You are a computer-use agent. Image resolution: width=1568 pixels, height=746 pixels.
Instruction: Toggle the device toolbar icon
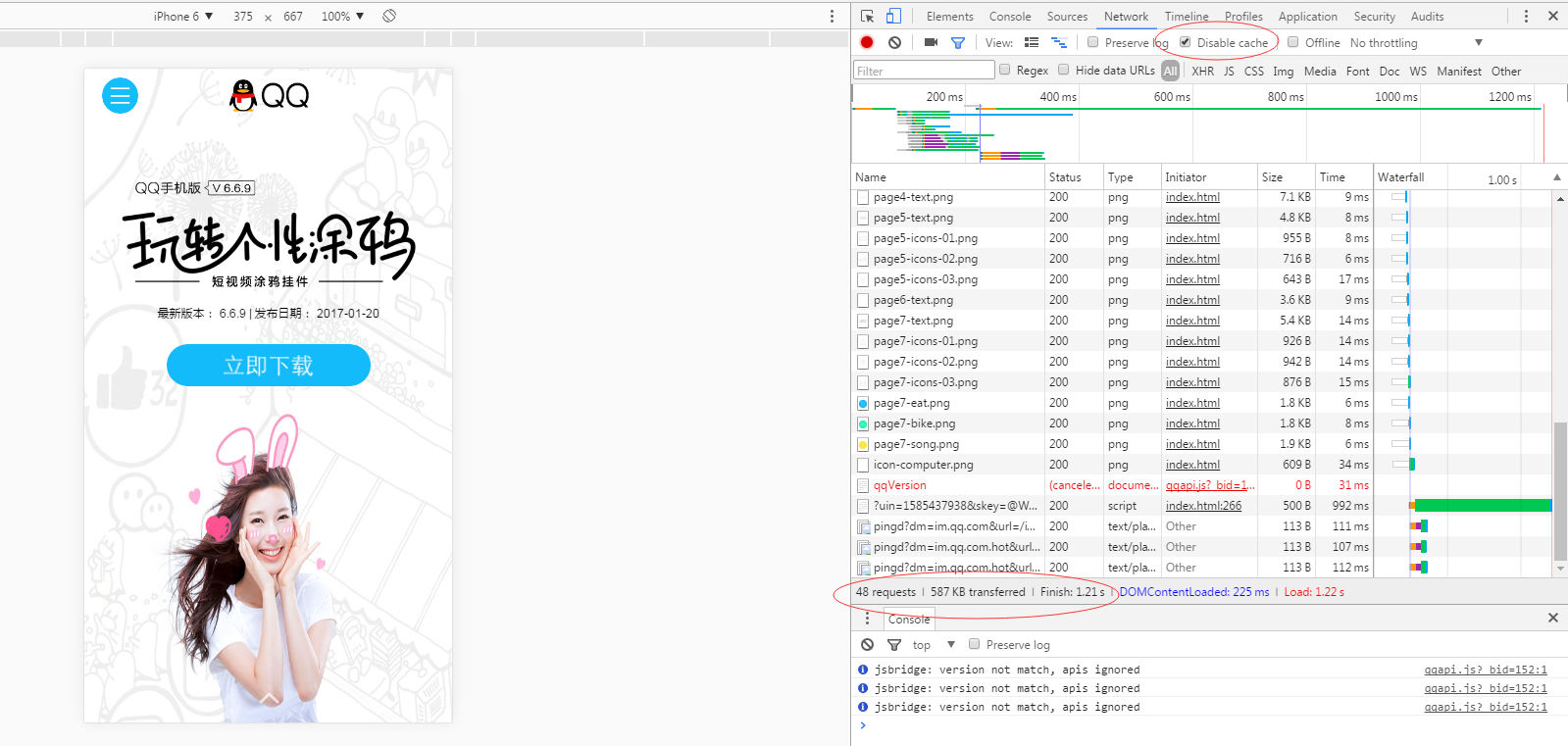coord(893,16)
